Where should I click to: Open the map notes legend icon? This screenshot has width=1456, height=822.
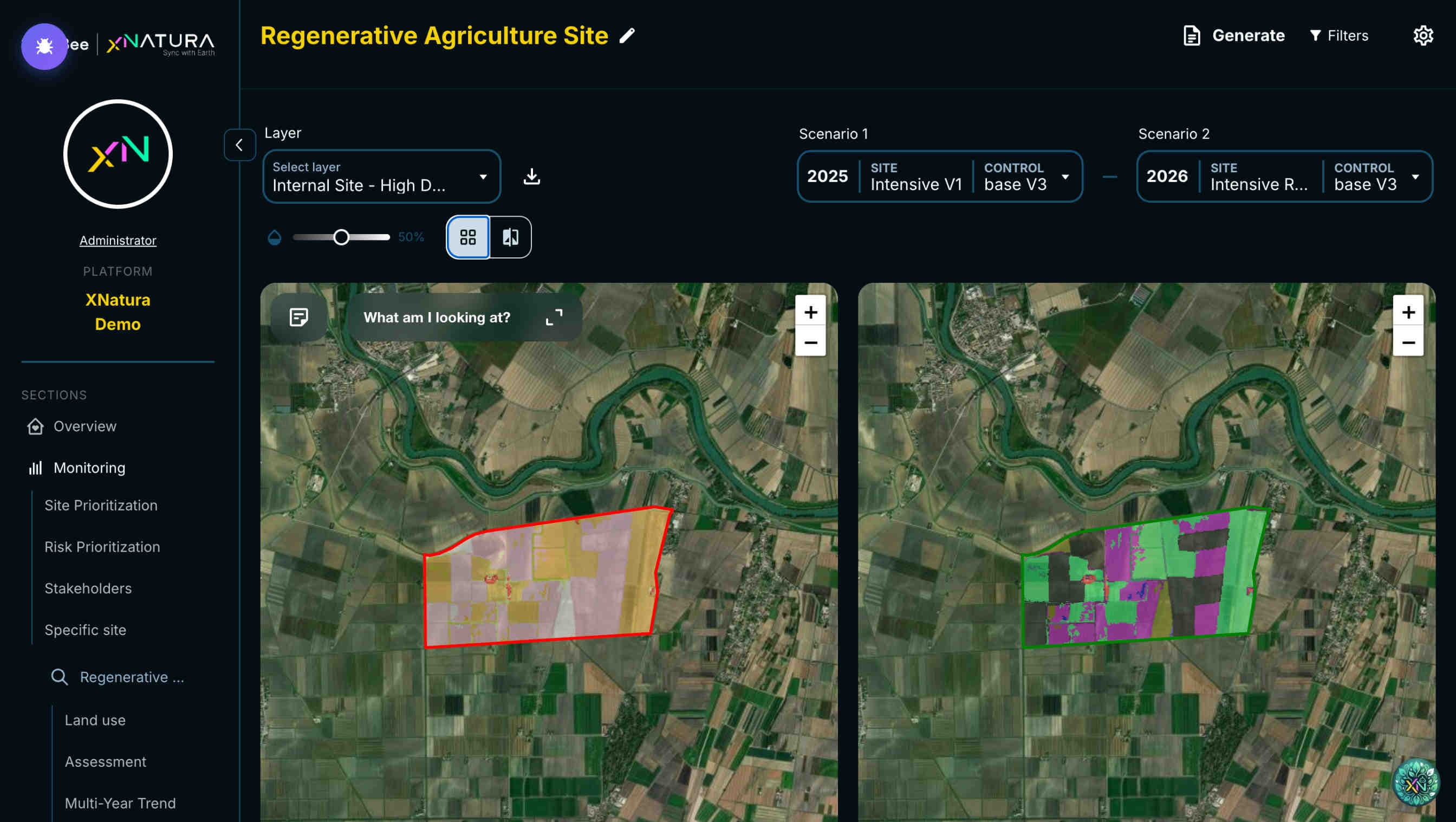(x=298, y=317)
